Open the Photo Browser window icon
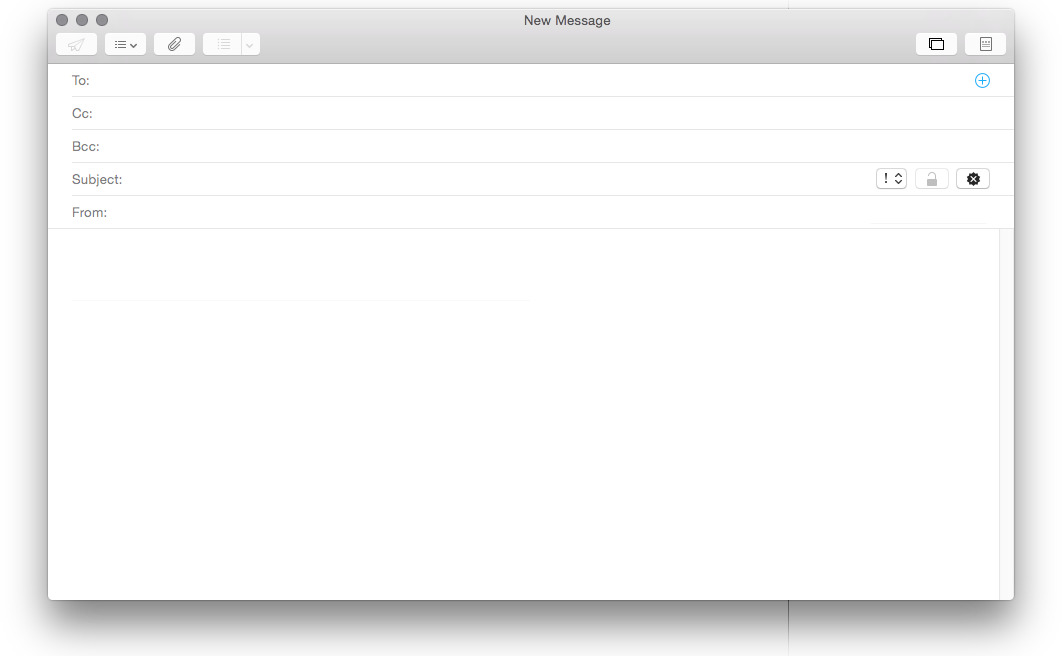 [x=936, y=45]
